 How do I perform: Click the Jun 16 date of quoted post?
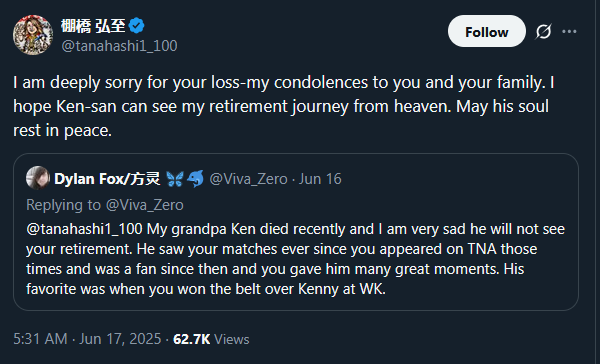coord(320,179)
